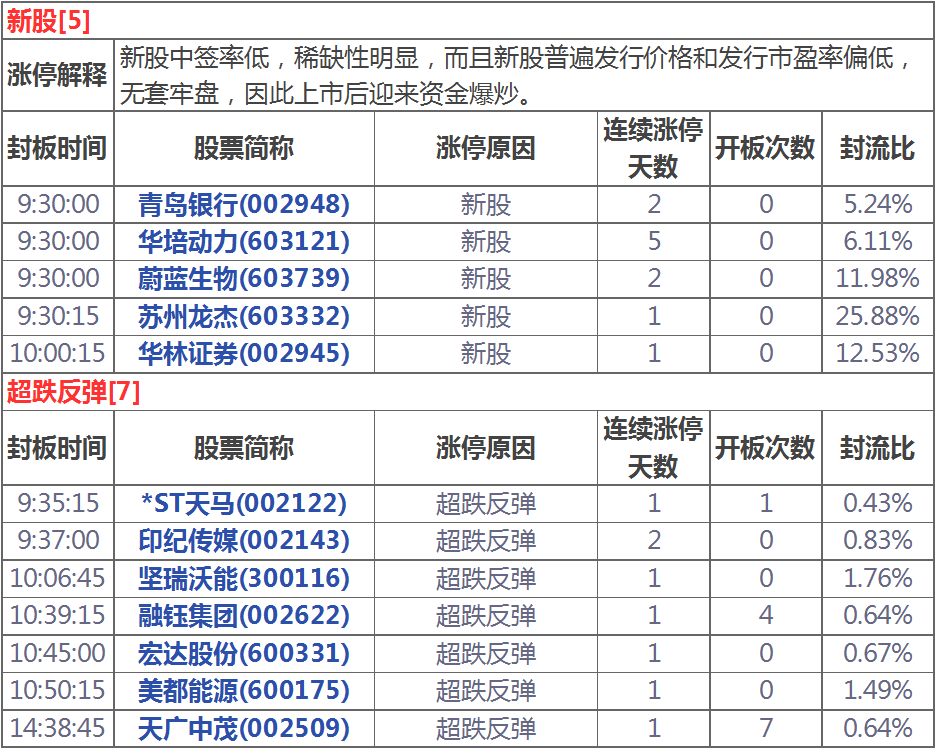
Task: Open 华林证券(002945) stock page
Action: point(244,353)
